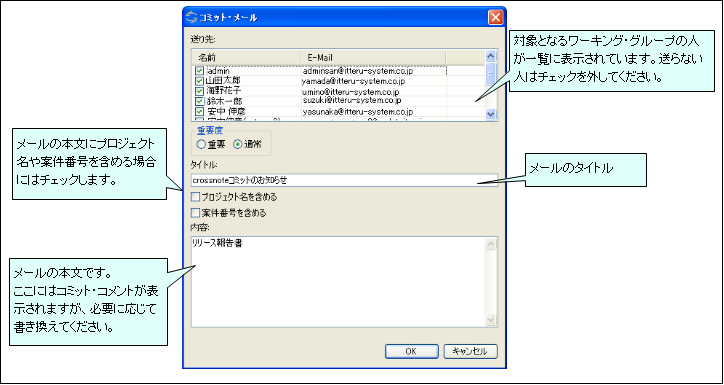Uncheck the 山田太郎 recipient checkbox
Viewport: 724px width, 385px height.
(x=199, y=81)
